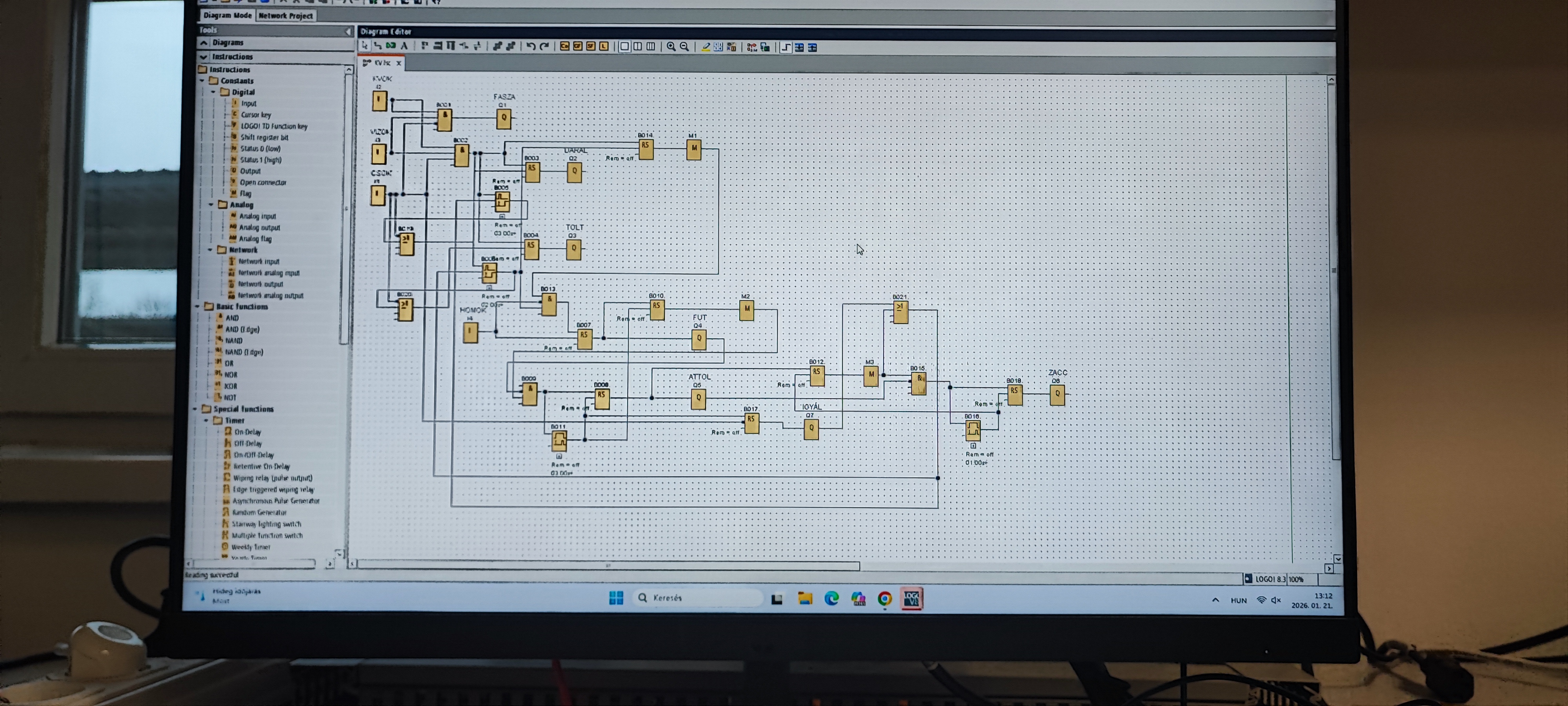Open the GF basic functions palette

point(578,46)
